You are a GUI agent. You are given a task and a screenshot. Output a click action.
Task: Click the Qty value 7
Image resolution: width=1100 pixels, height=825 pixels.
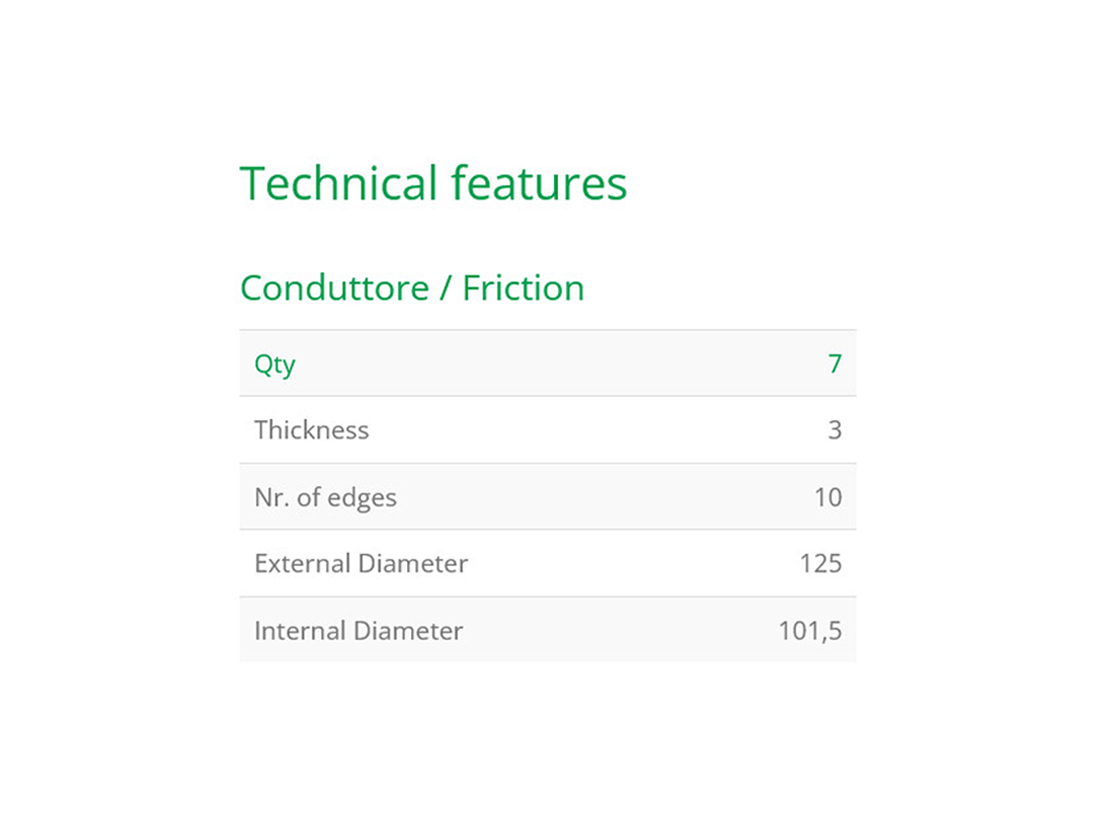click(835, 364)
